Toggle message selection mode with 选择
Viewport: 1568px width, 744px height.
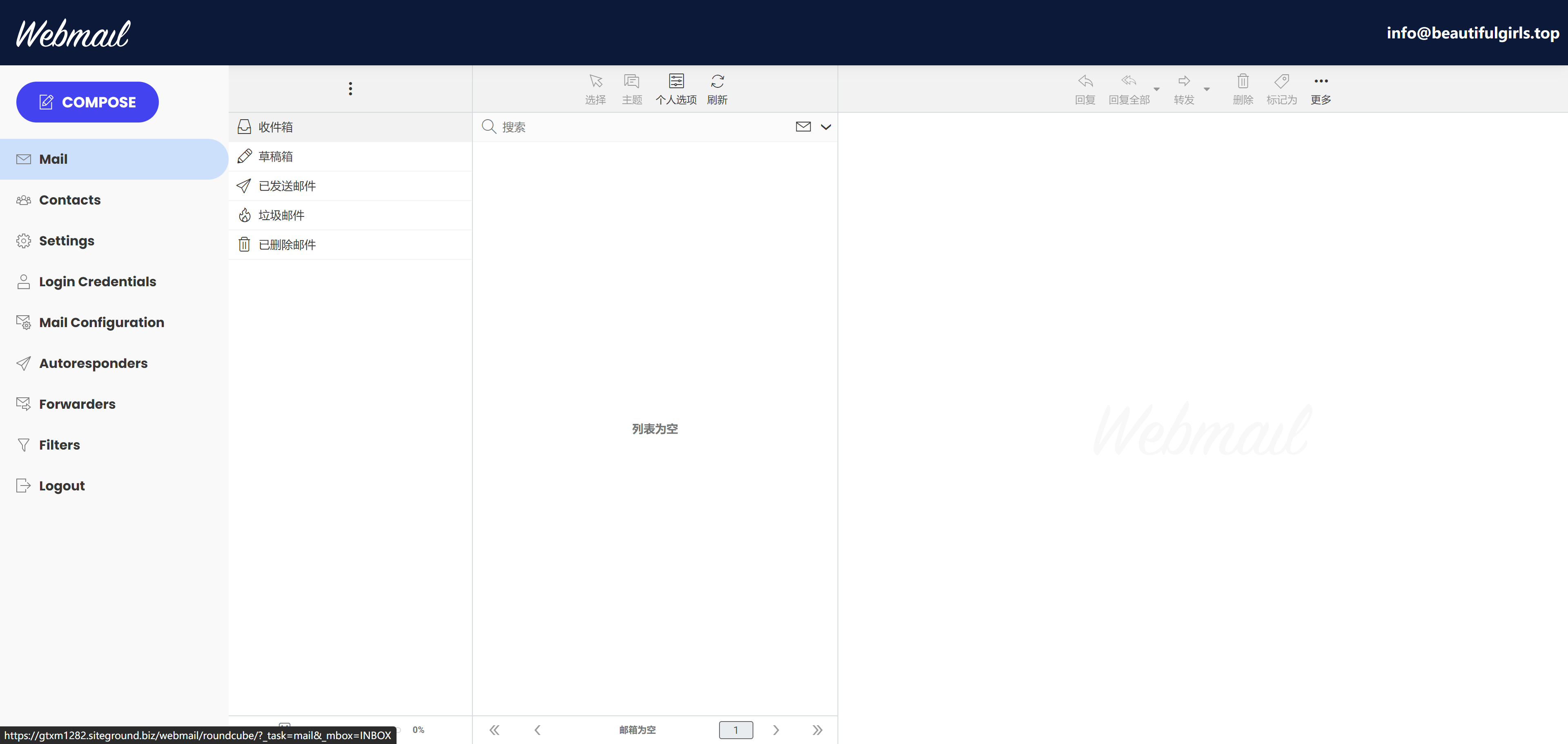point(595,88)
